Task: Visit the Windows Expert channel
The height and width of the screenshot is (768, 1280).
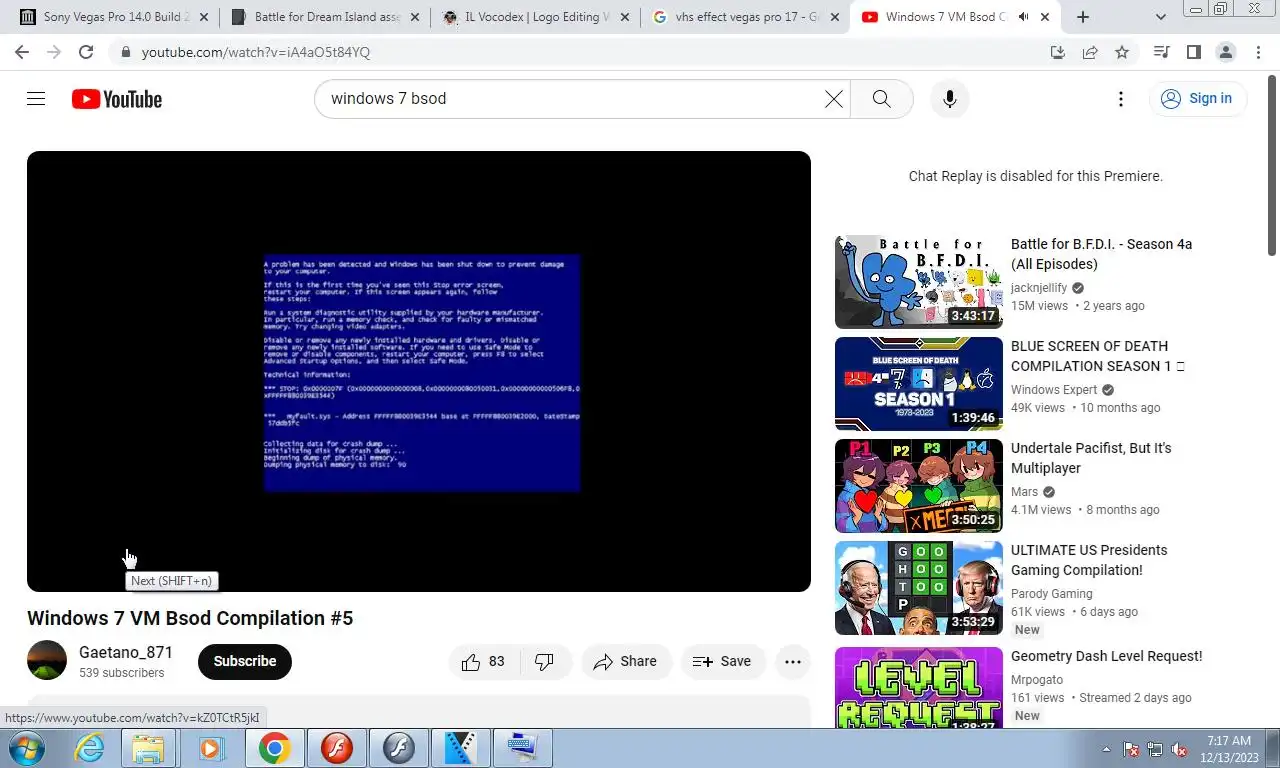Action: (1054, 390)
